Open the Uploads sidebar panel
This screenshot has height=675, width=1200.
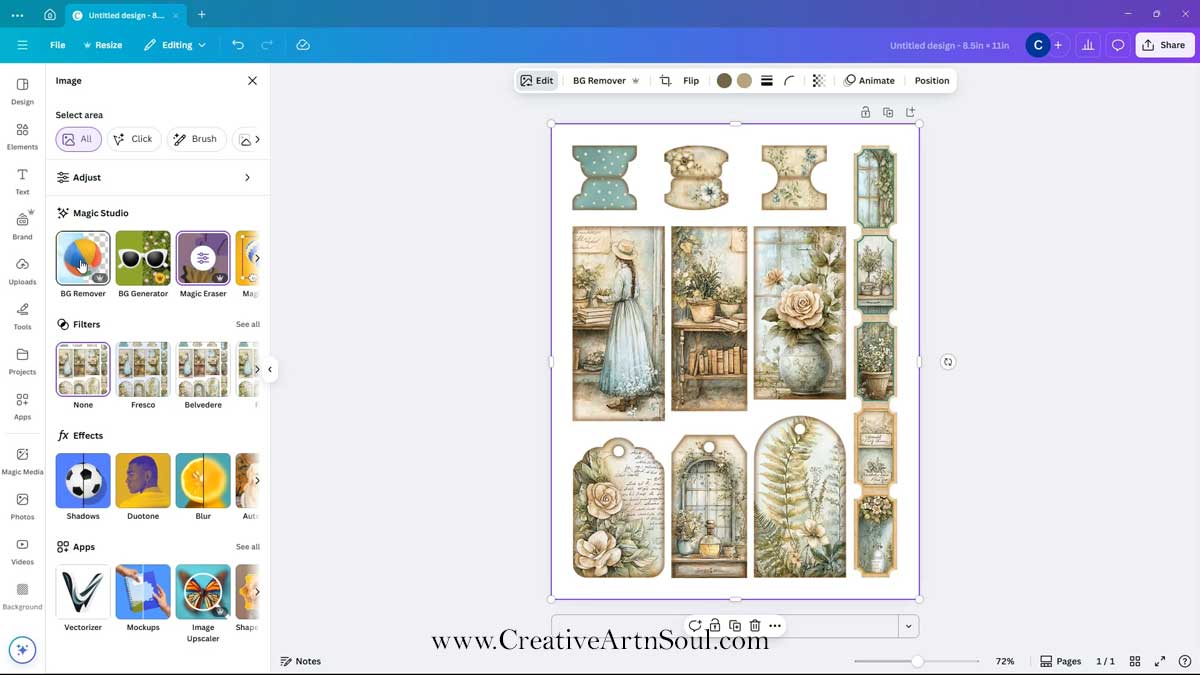point(22,271)
